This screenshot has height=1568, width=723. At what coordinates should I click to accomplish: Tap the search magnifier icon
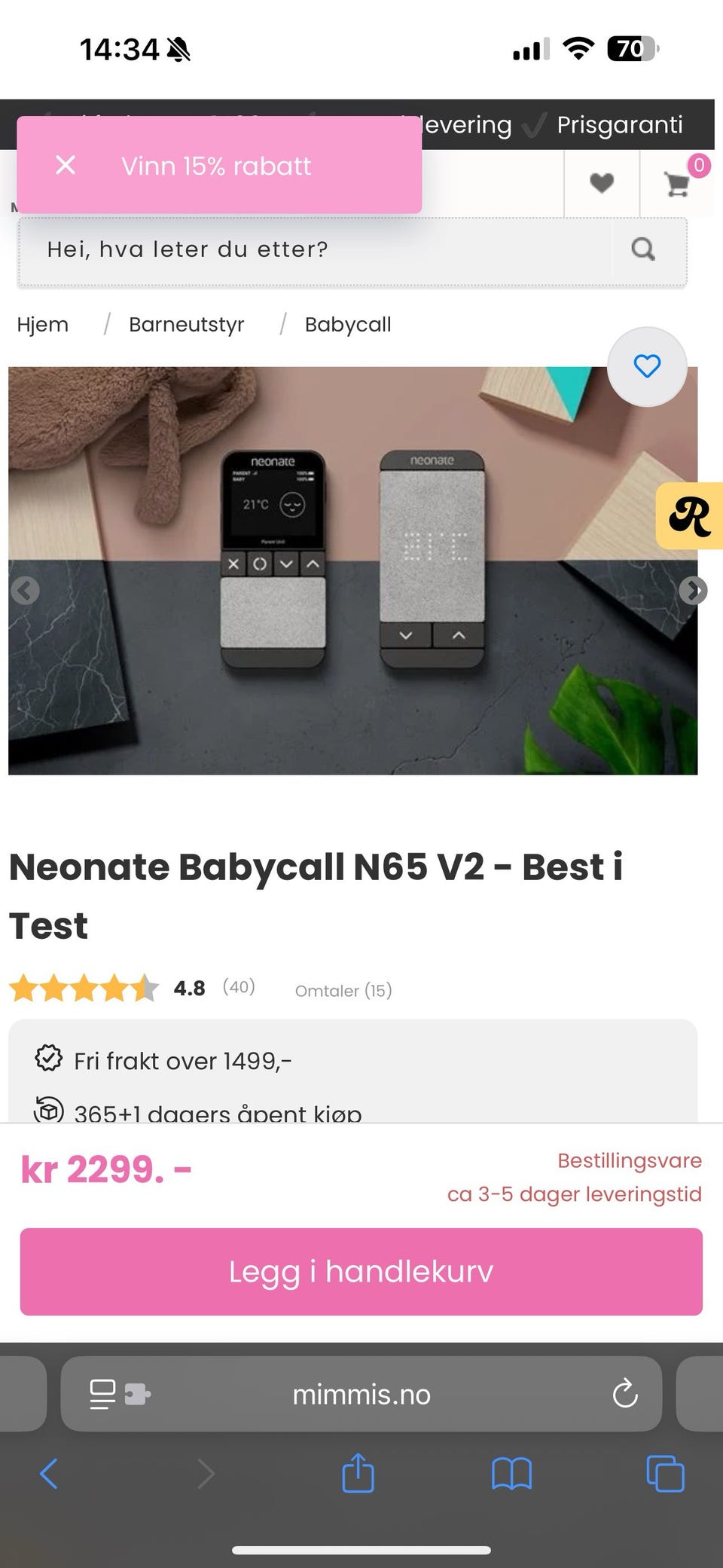642,249
